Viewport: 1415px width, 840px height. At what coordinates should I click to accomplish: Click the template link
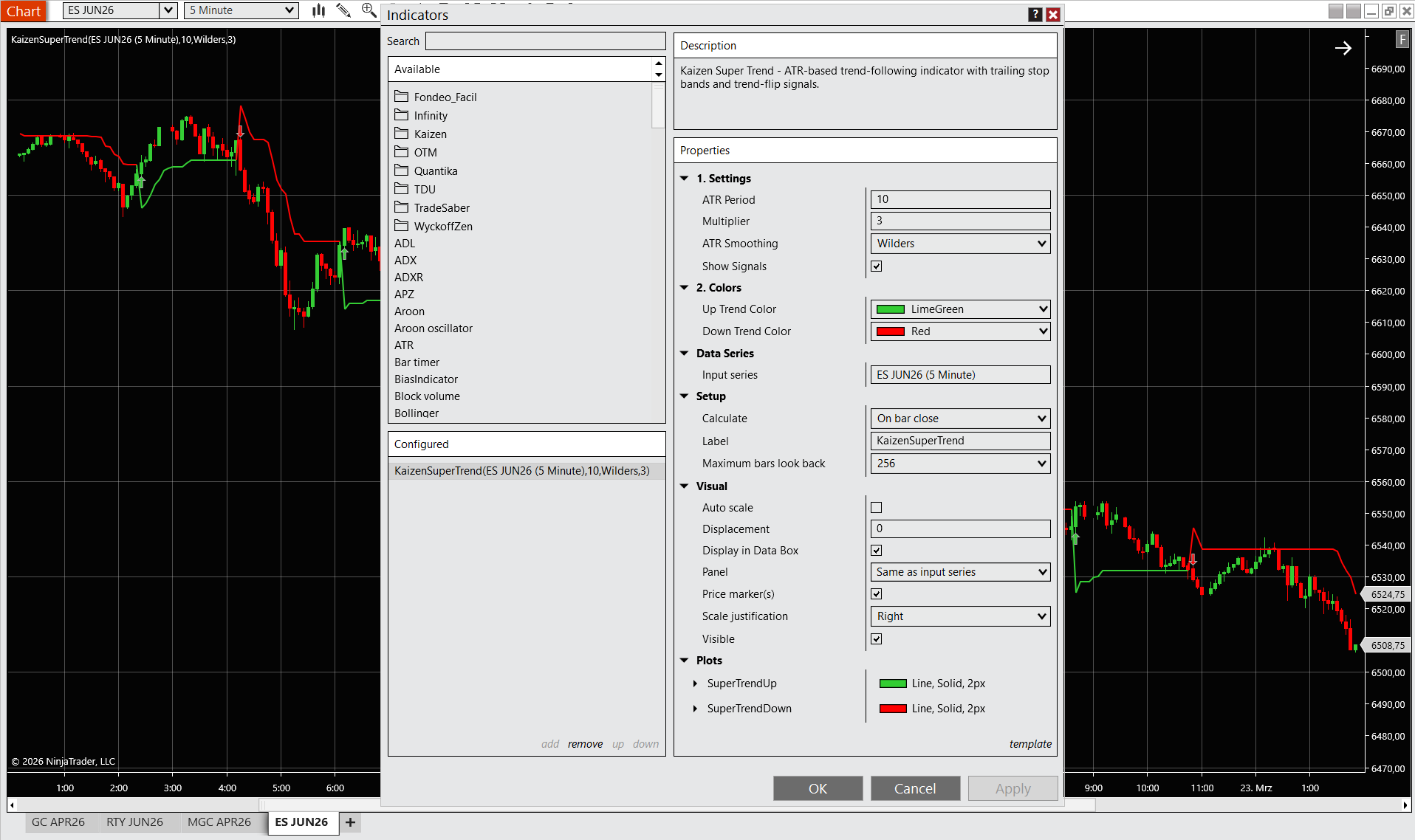[1030, 744]
